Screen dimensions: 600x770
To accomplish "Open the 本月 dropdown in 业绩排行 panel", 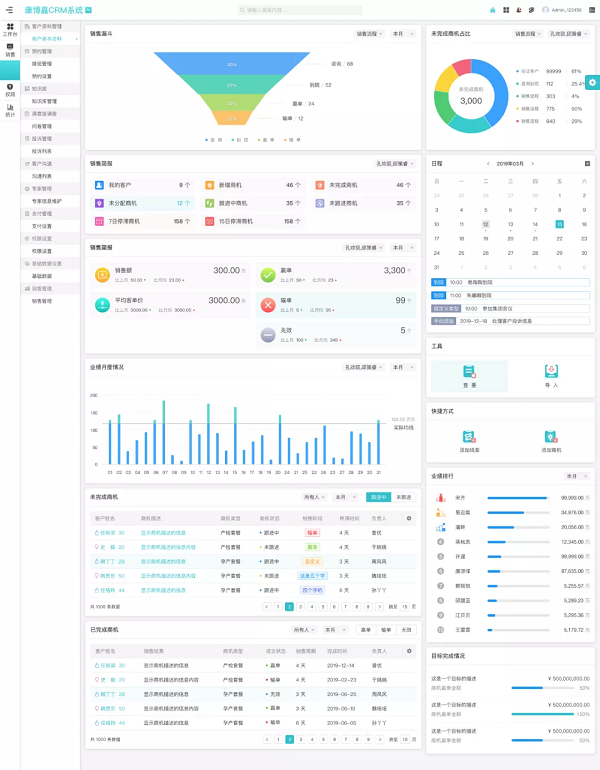I will (577, 476).
